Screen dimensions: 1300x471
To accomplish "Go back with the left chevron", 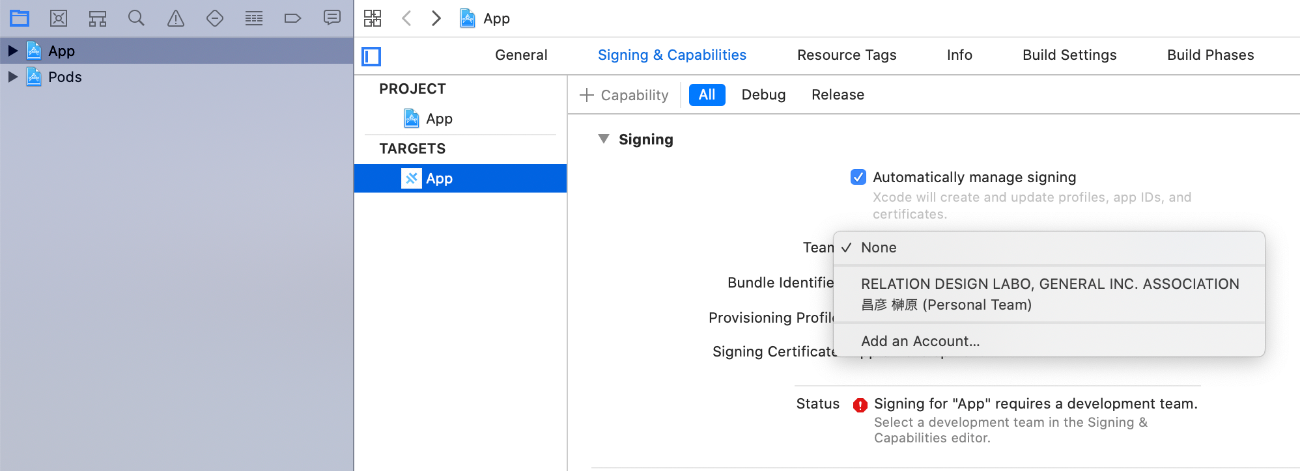I will [x=405, y=18].
